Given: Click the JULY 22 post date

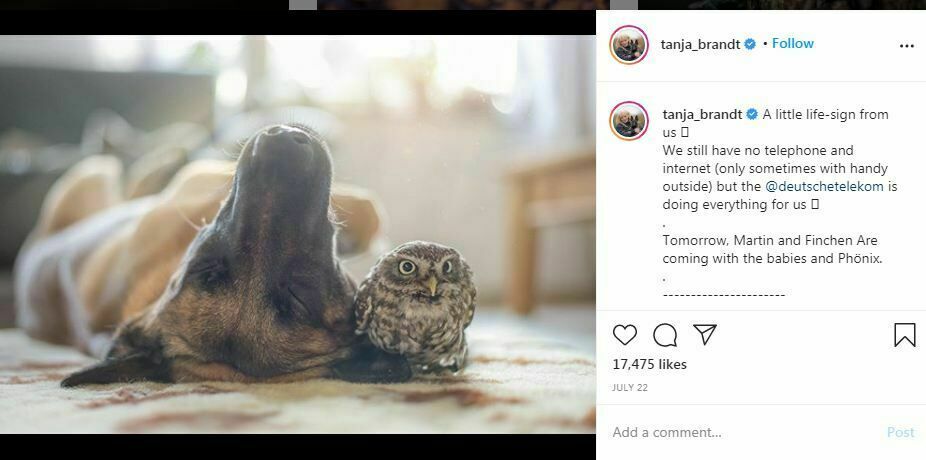Looking at the screenshot, I should 632,387.
